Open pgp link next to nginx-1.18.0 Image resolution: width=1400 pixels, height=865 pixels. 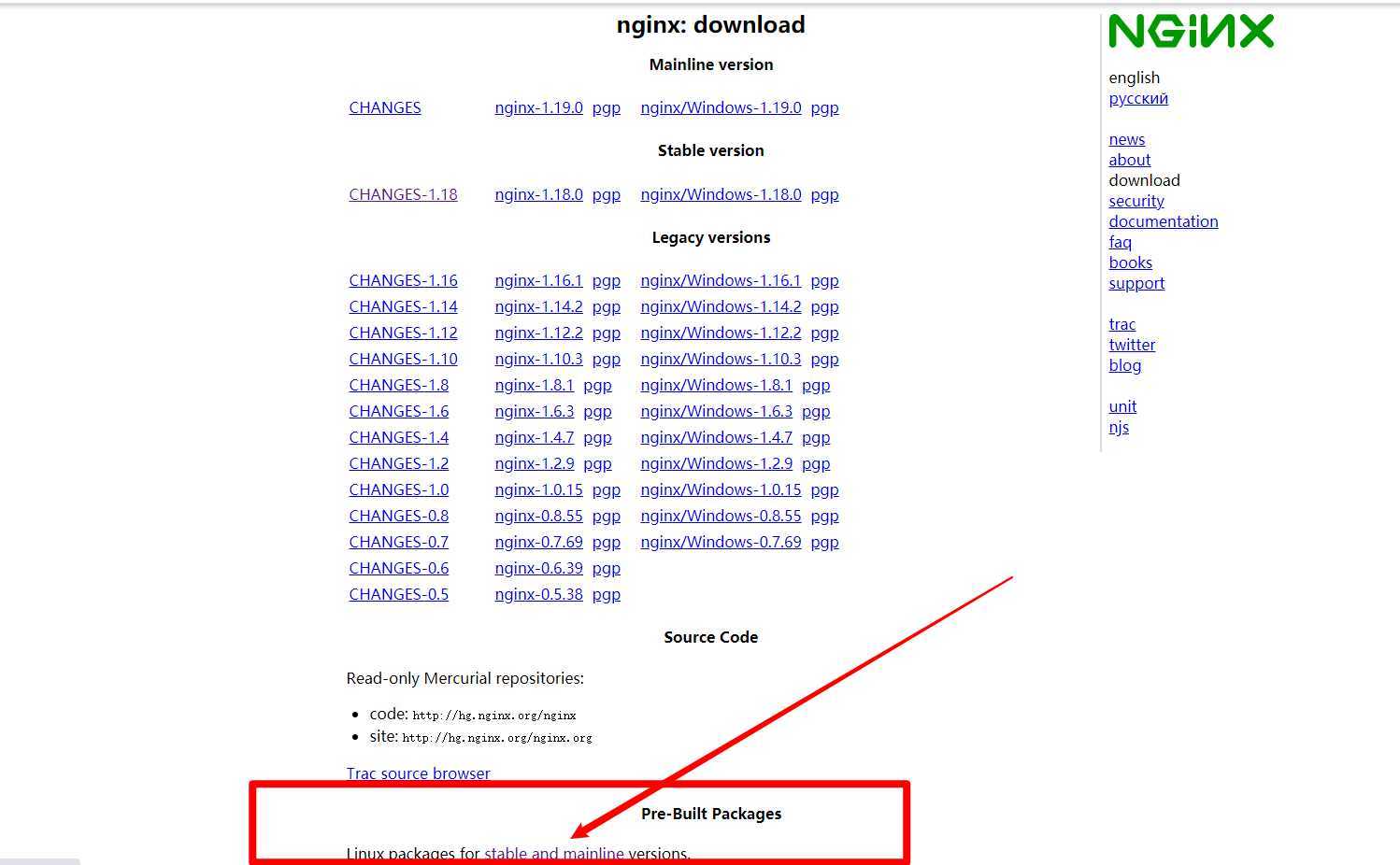tap(606, 194)
